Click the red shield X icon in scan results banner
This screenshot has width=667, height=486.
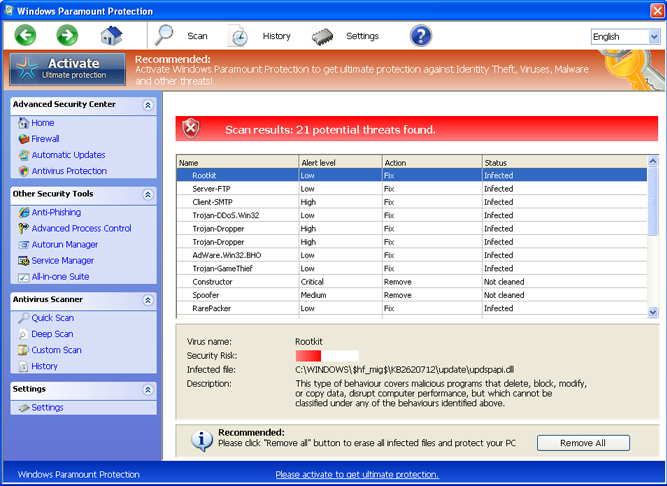(191, 128)
